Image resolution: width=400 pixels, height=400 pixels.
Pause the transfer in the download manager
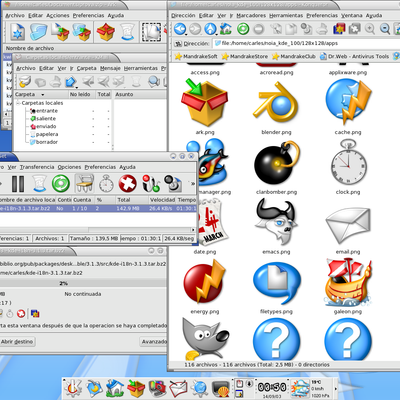[x=18, y=184]
